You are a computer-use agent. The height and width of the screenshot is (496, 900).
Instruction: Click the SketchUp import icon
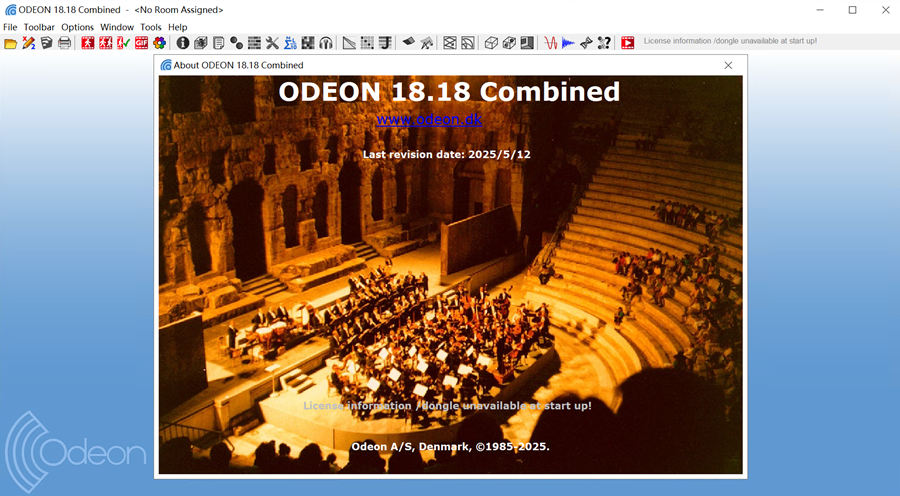46,42
